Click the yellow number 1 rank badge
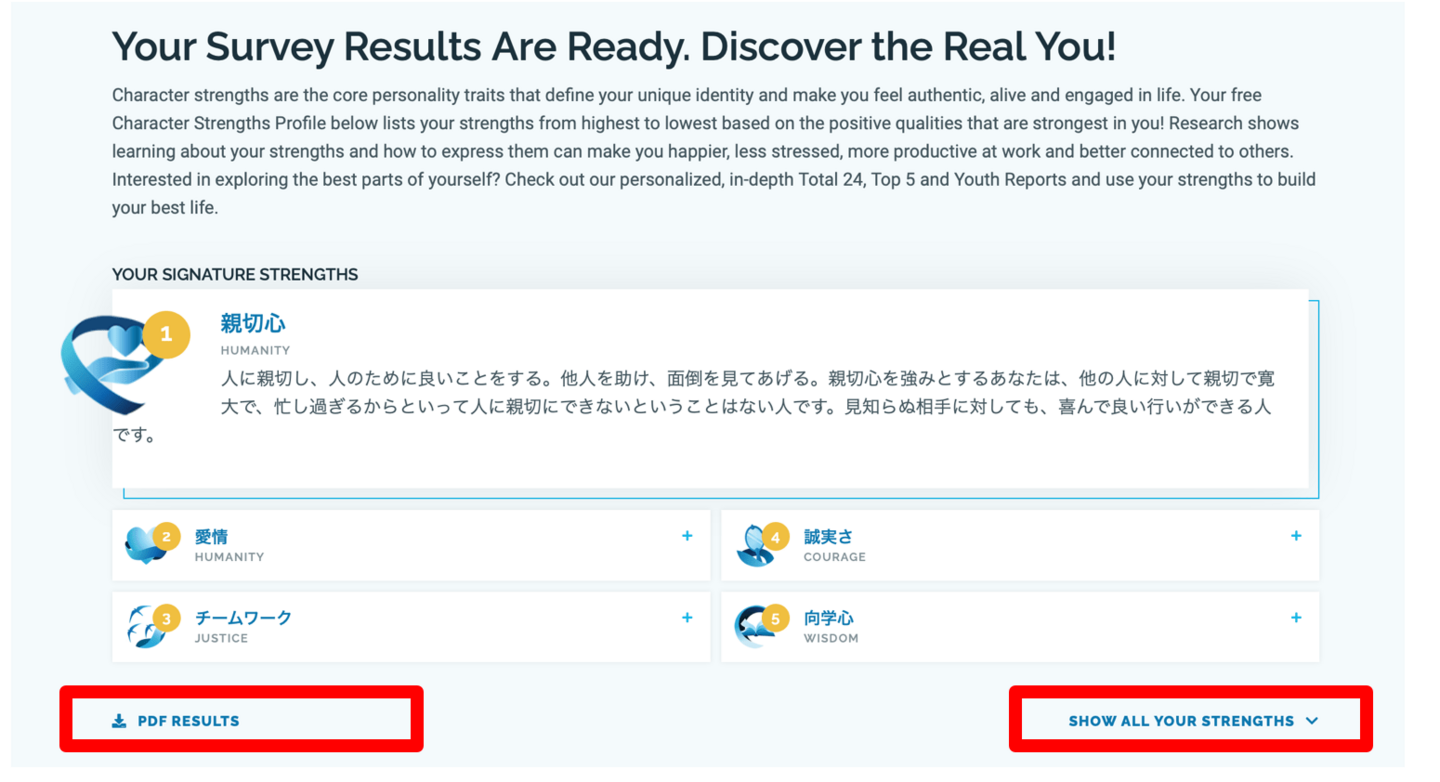1440x782 pixels. pyautogui.click(x=166, y=334)
